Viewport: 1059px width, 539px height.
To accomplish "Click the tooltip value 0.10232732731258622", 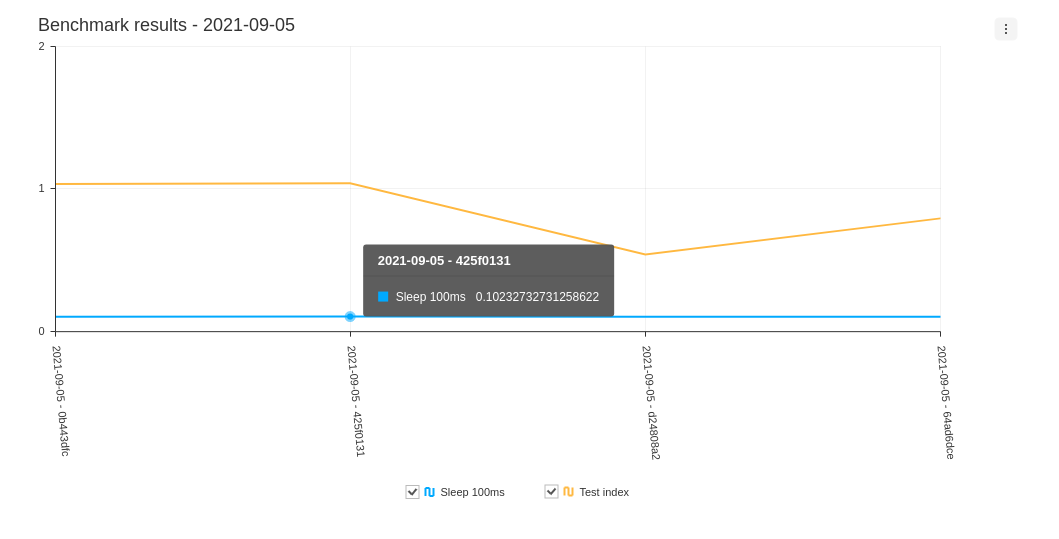I will (x=537, y=297).
